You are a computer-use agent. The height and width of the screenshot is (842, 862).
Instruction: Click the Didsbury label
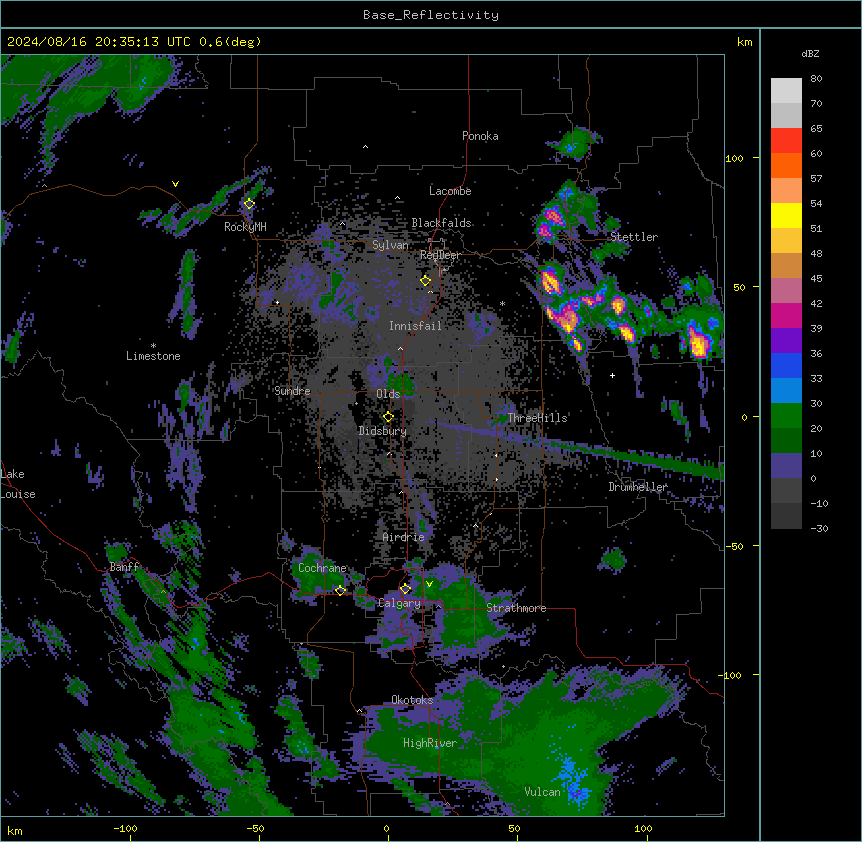click(x=382, y=431)
